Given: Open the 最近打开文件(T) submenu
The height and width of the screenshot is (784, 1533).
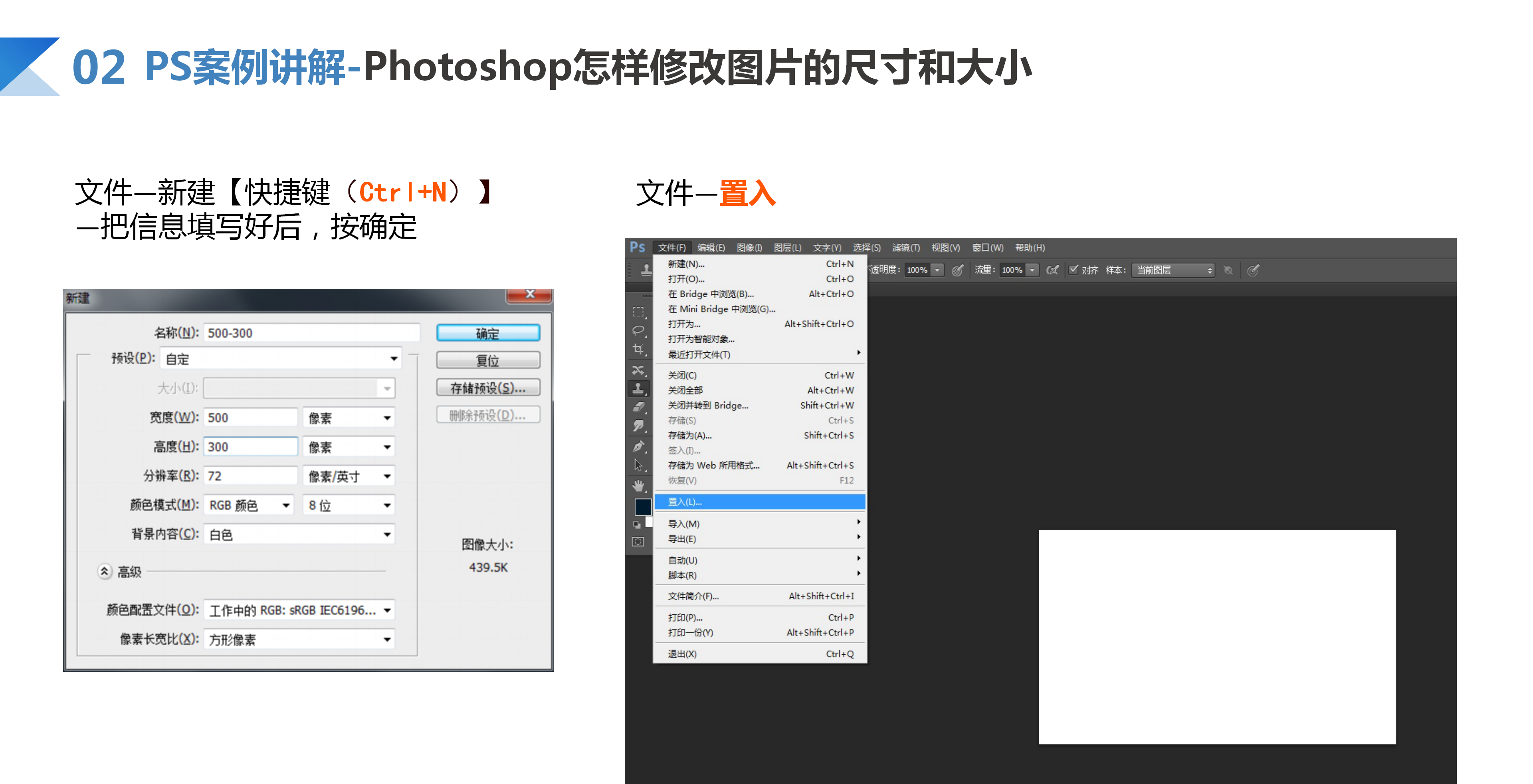Looking at the screenshot, I should coord(760,355).
